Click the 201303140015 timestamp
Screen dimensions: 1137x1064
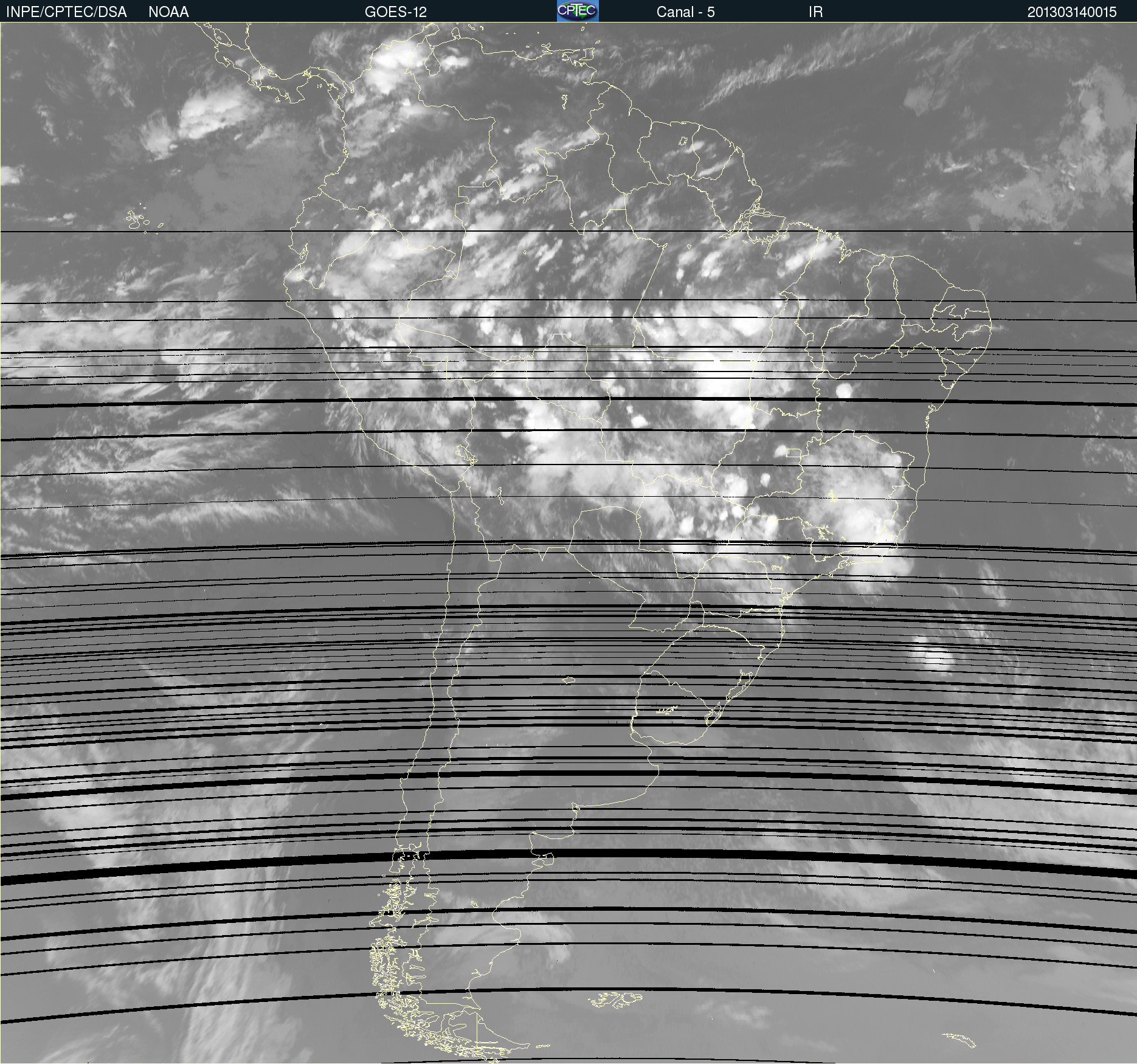[x=1072, y=12]
